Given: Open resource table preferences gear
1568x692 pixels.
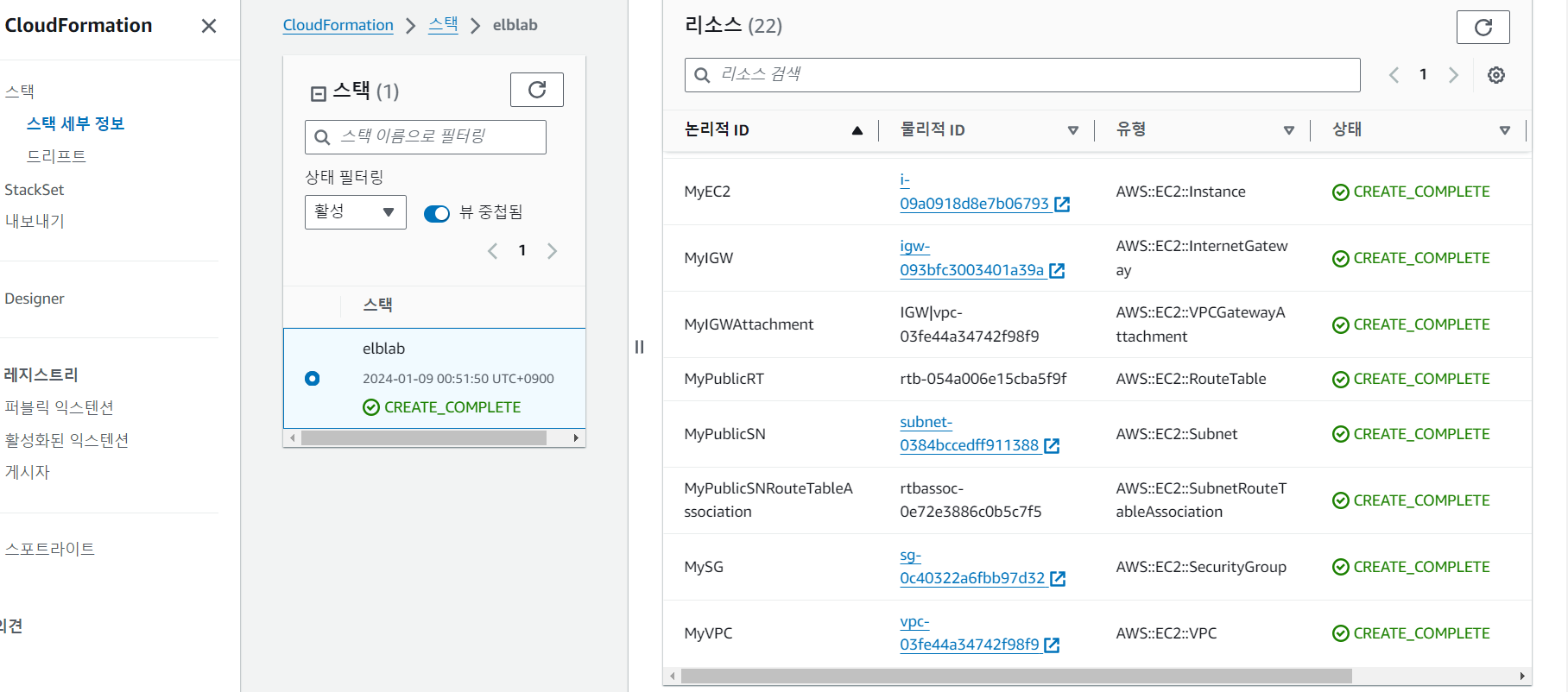Looking at the screenshot, I should tap(1496, 75).
